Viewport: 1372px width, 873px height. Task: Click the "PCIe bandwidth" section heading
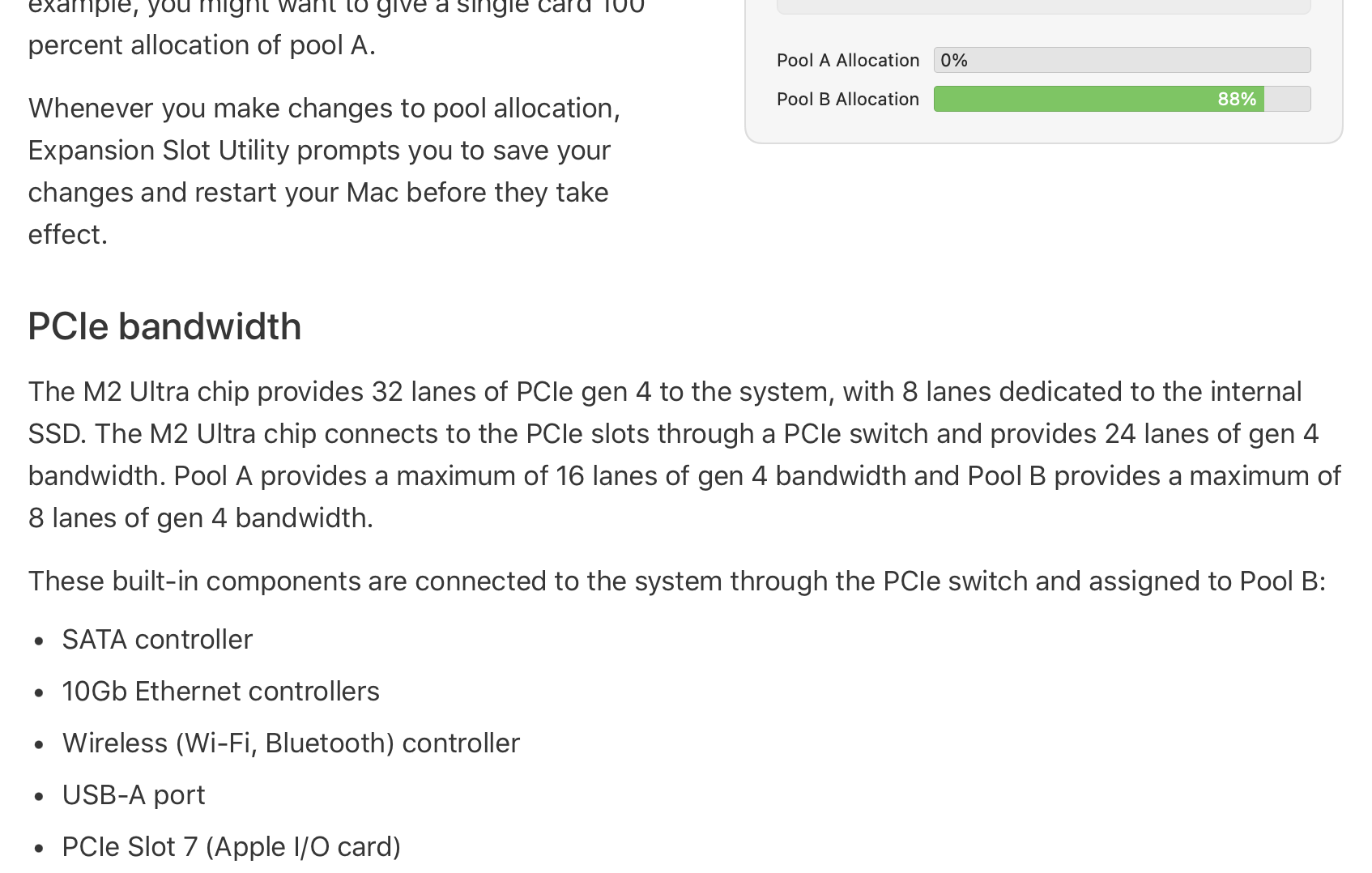click(x=164, y=326)
